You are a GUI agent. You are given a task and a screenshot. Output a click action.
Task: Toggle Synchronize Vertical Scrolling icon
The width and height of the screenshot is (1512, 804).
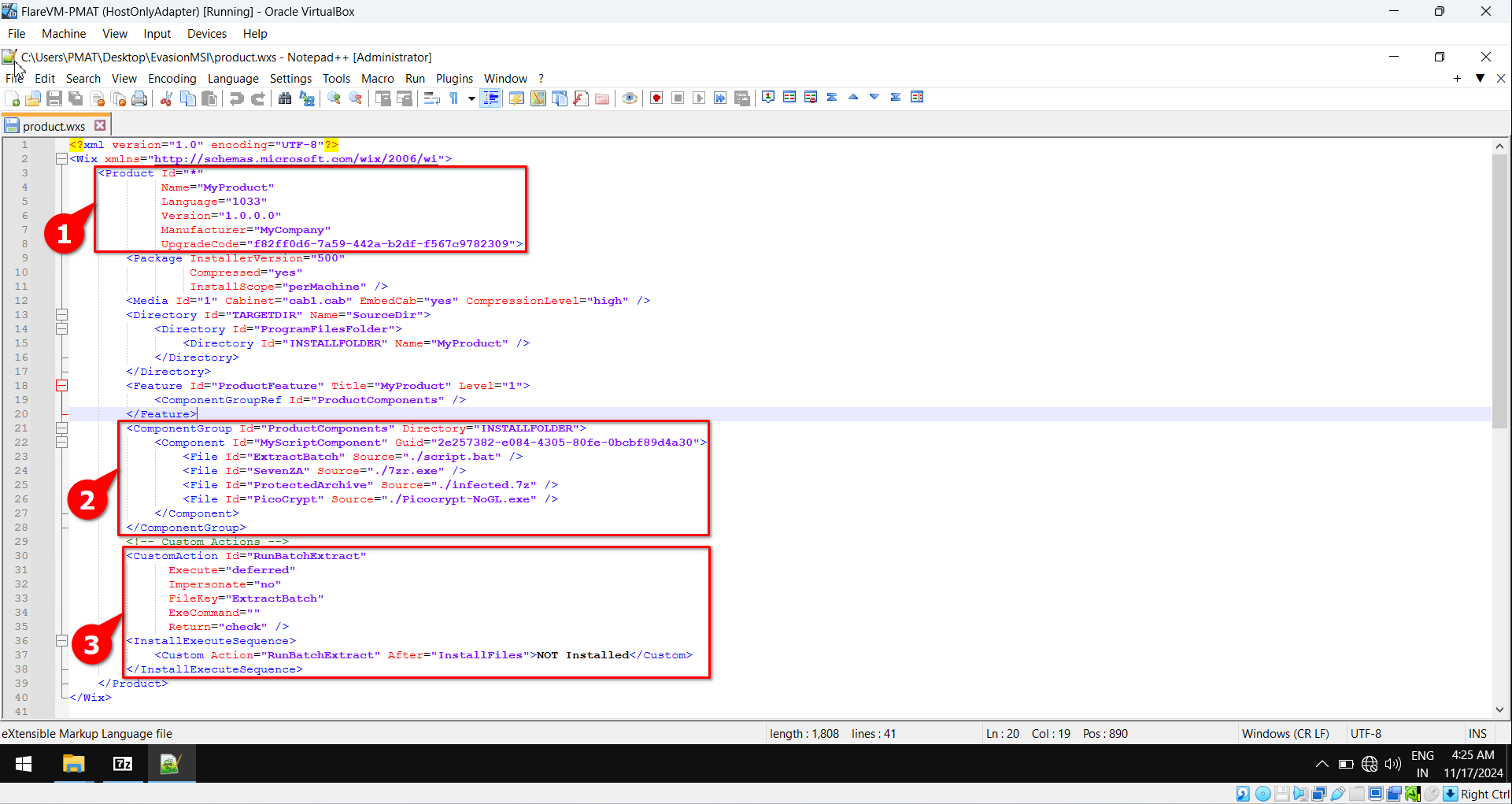click(x=383, y=98)
